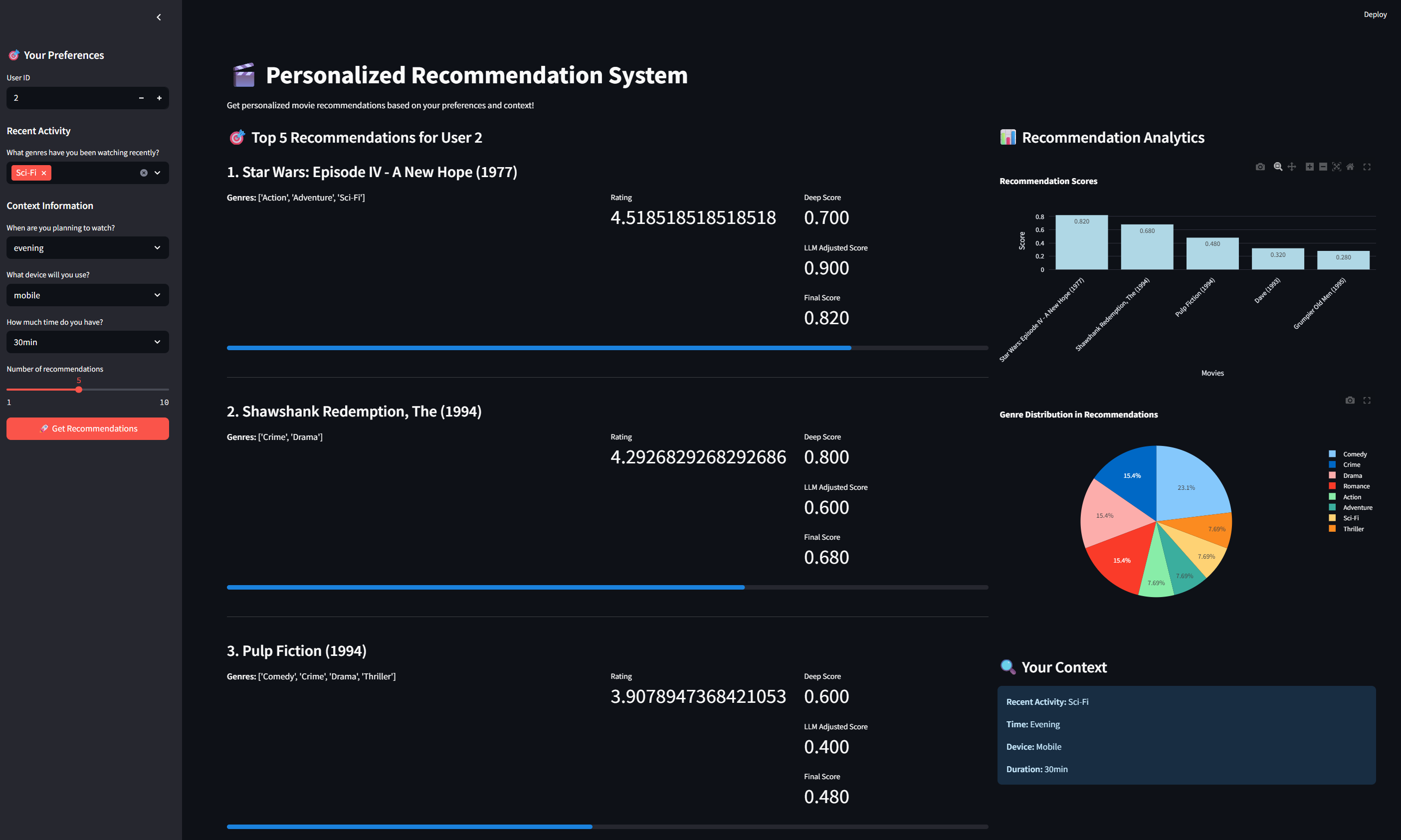Click the Dave bar labeled 0.320
Screen dimensions: 1401x840
tap(1278, 259)
